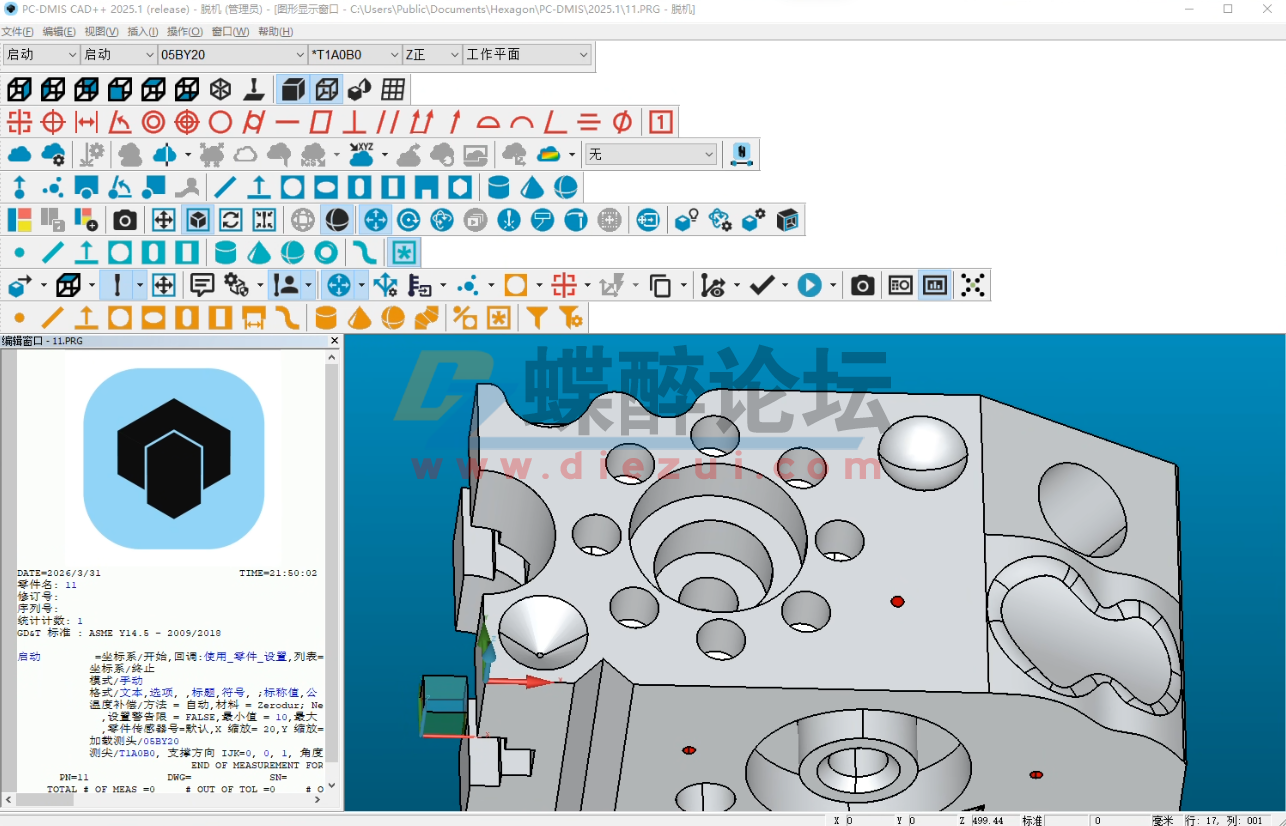This screenshot has width=1286, height=826.
Task: Select the concentricity dimension tool
Action: click(x=153, y=122)
